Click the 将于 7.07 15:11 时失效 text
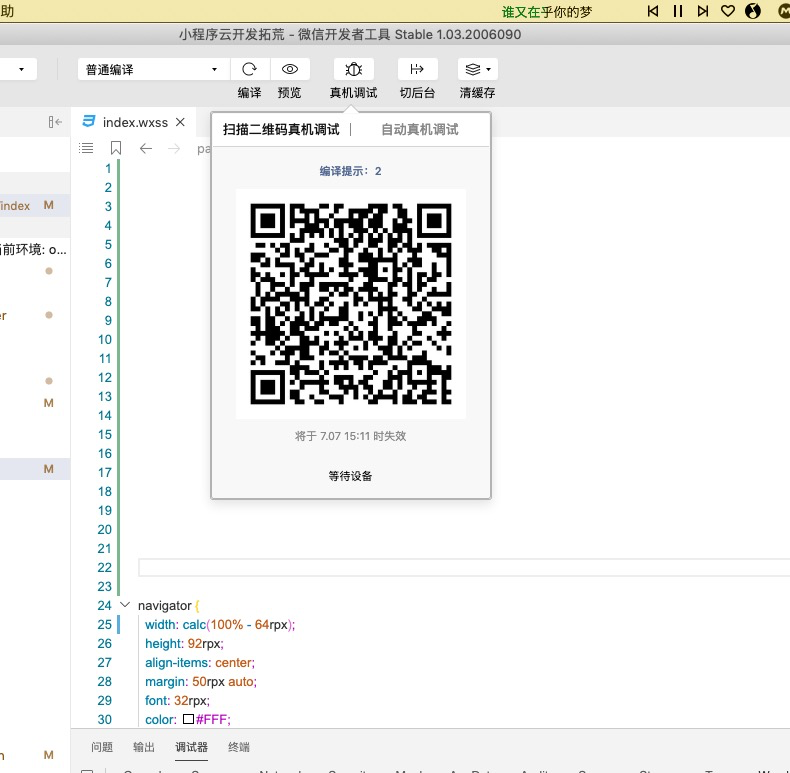This screenshot has height=773, width=790. coord(351,436)
